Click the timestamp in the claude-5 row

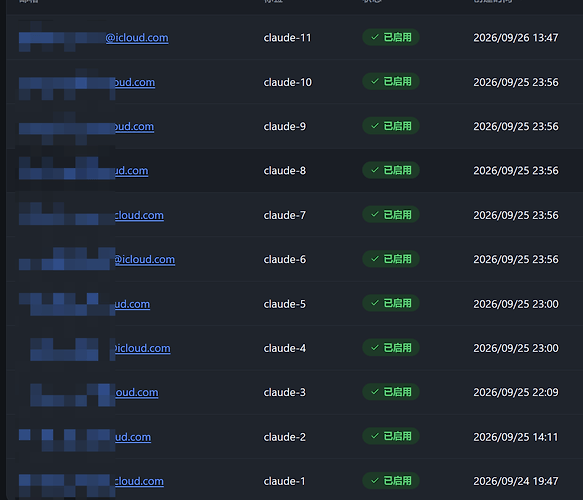[516, 304]
